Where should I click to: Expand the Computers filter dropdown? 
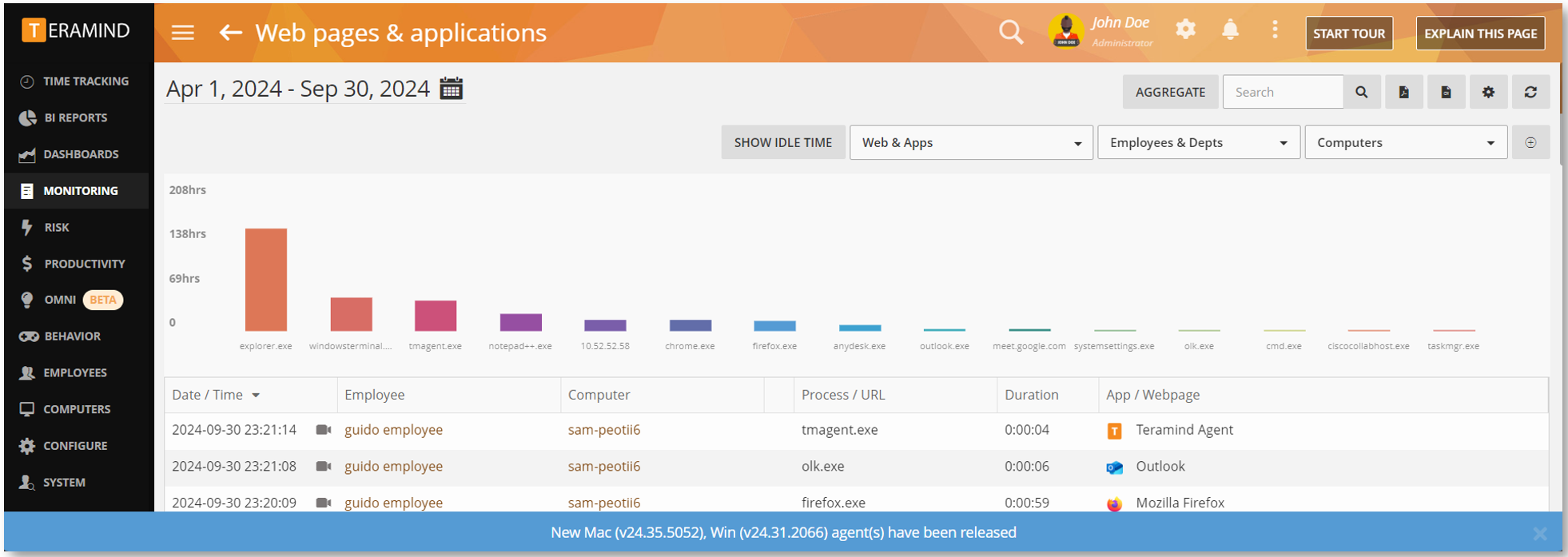click(1406, 142)
